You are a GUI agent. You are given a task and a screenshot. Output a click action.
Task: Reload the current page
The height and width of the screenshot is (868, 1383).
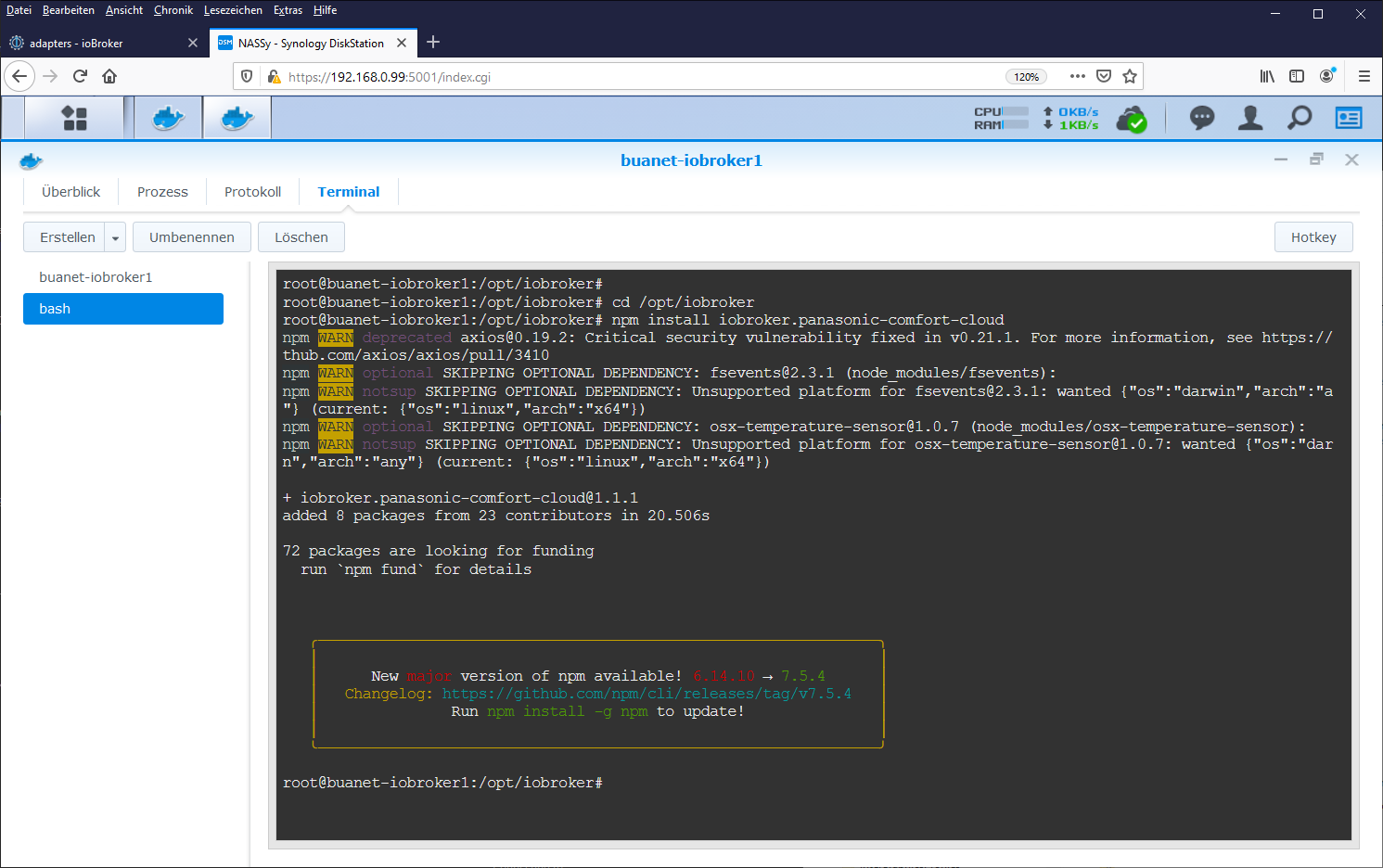(x=80, y=76)
